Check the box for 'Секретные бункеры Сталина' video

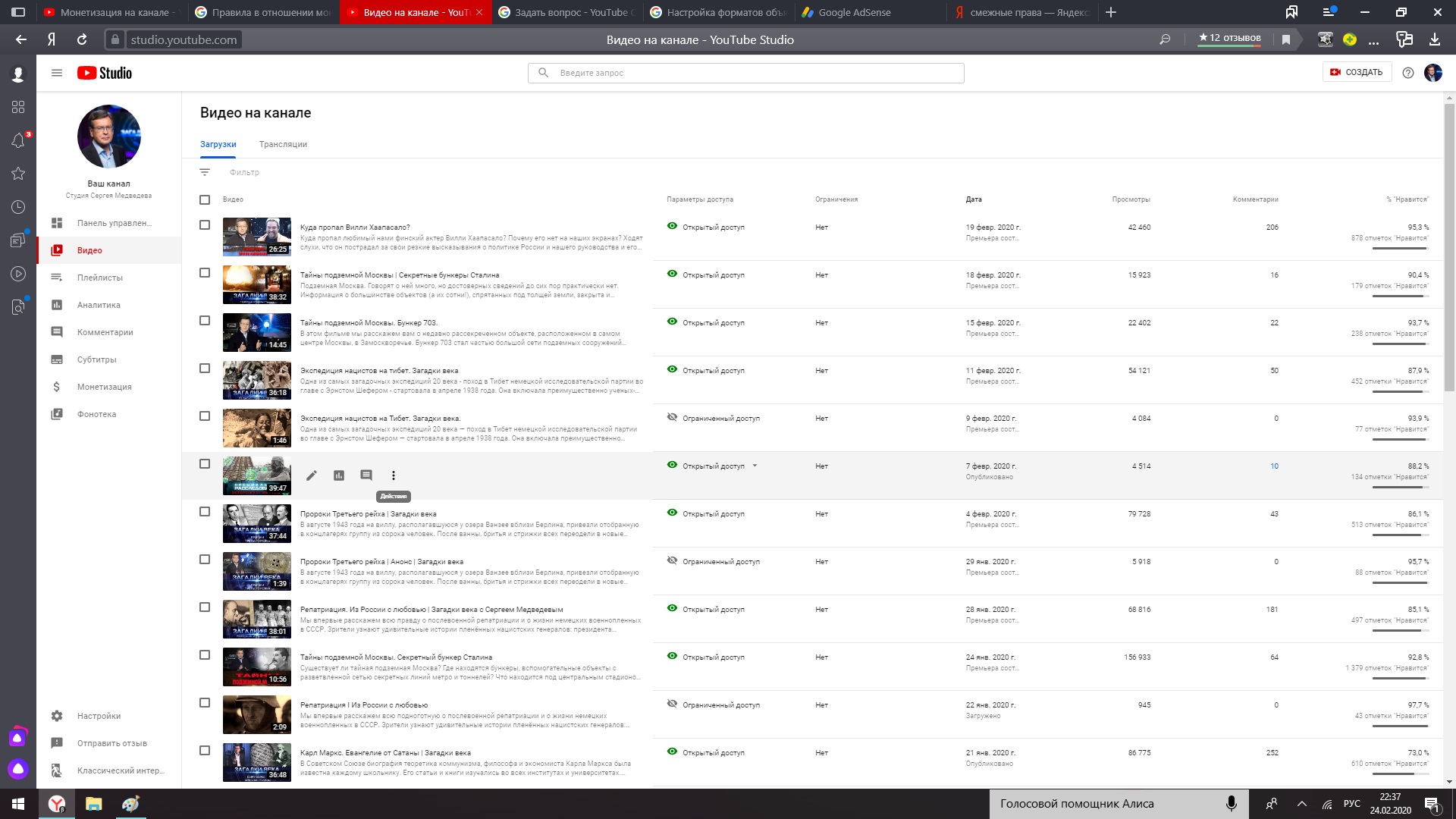tap(205, 273)
